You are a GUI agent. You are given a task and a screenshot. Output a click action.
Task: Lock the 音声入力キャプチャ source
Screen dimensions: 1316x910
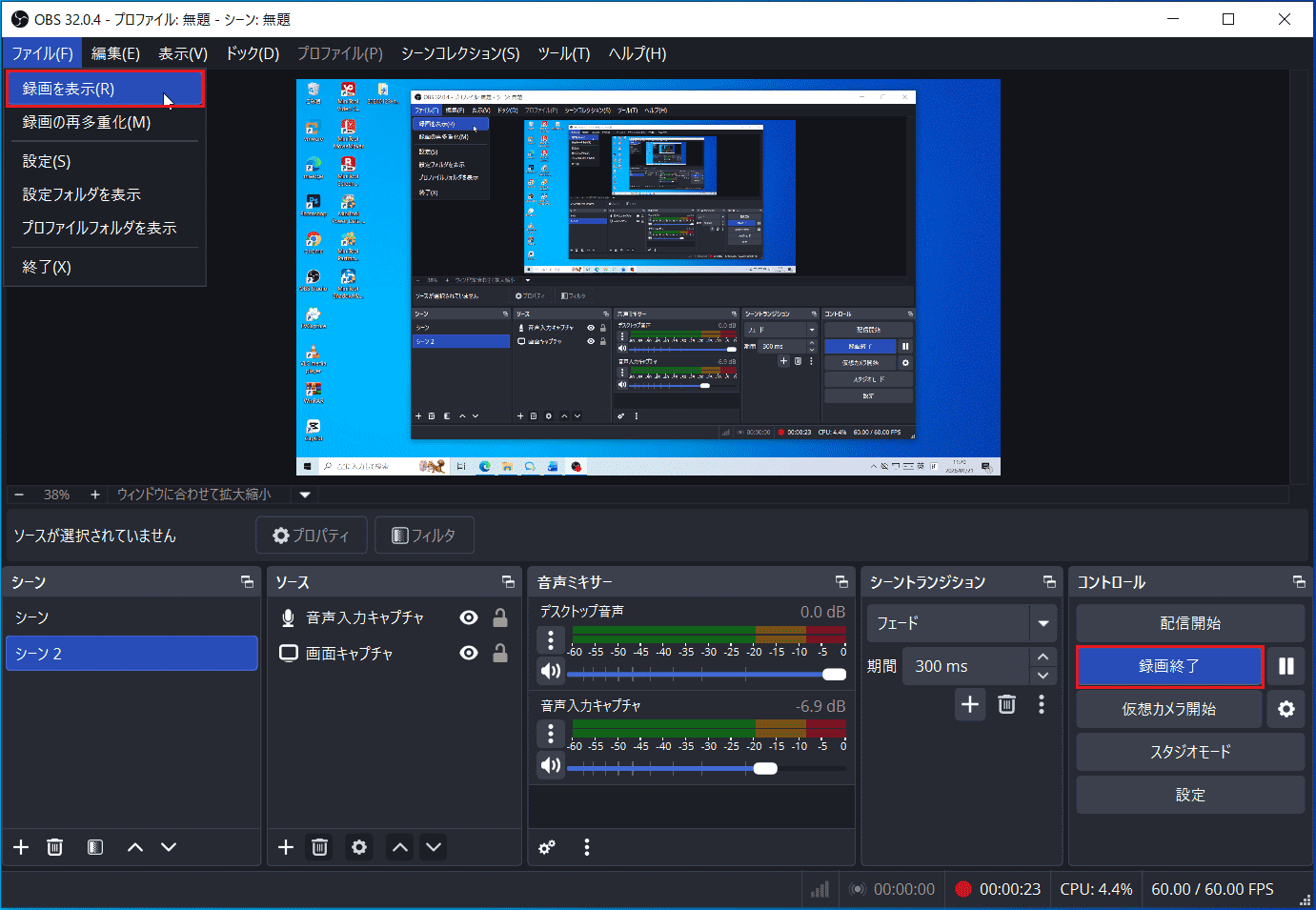(x=499, y=617)
